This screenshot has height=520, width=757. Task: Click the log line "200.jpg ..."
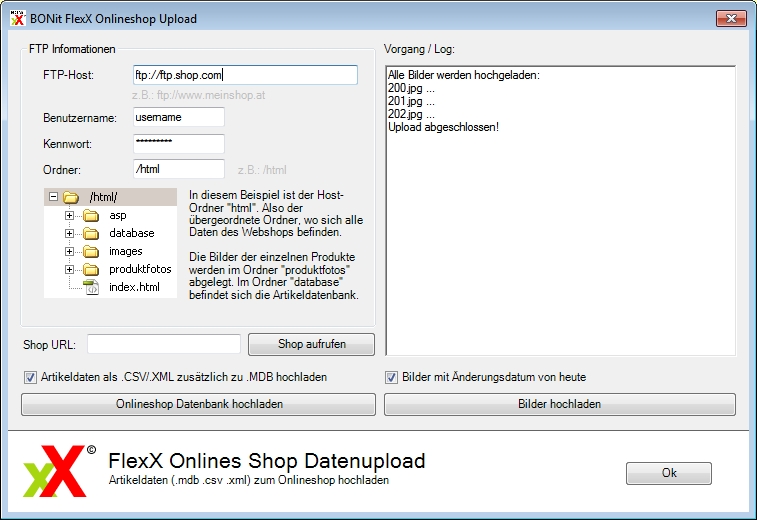411,88
